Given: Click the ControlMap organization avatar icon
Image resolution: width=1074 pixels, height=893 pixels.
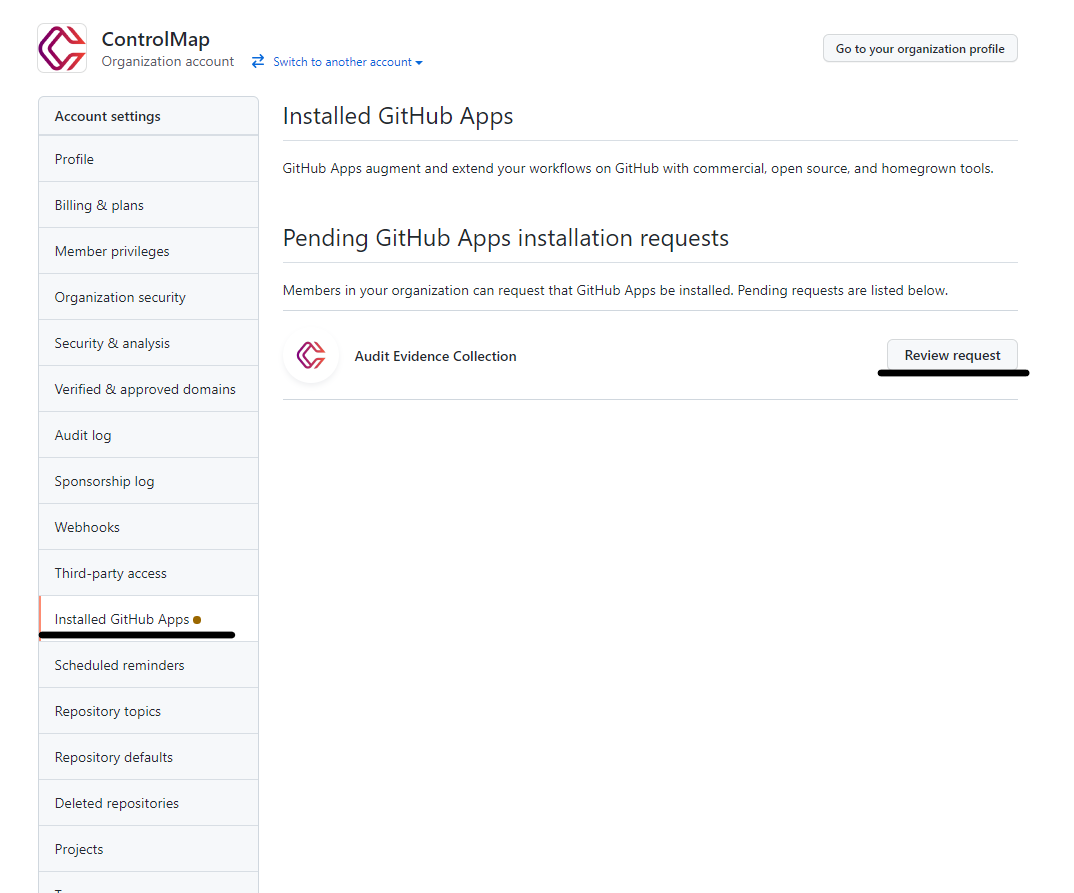Looking at the screenshot, I should 61,47.
